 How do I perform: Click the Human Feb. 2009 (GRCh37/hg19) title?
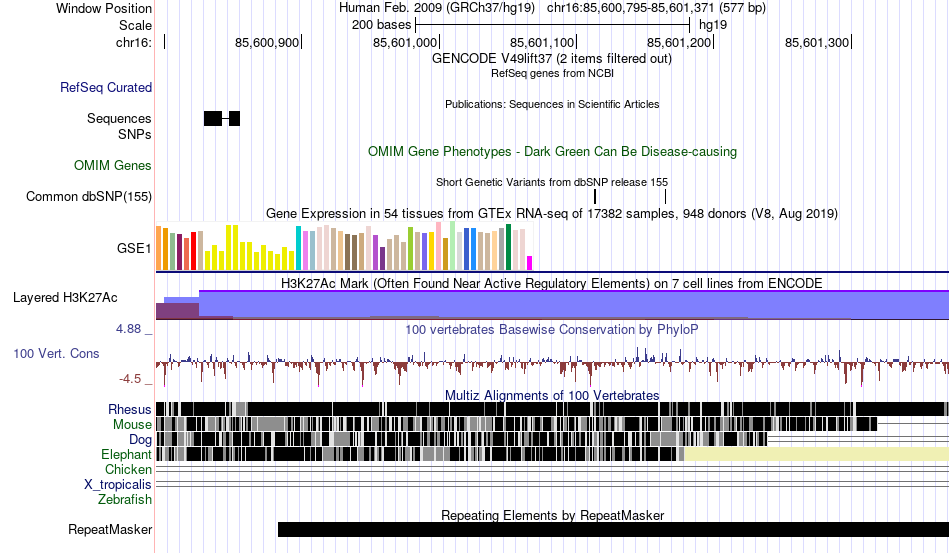coord(437,8)
